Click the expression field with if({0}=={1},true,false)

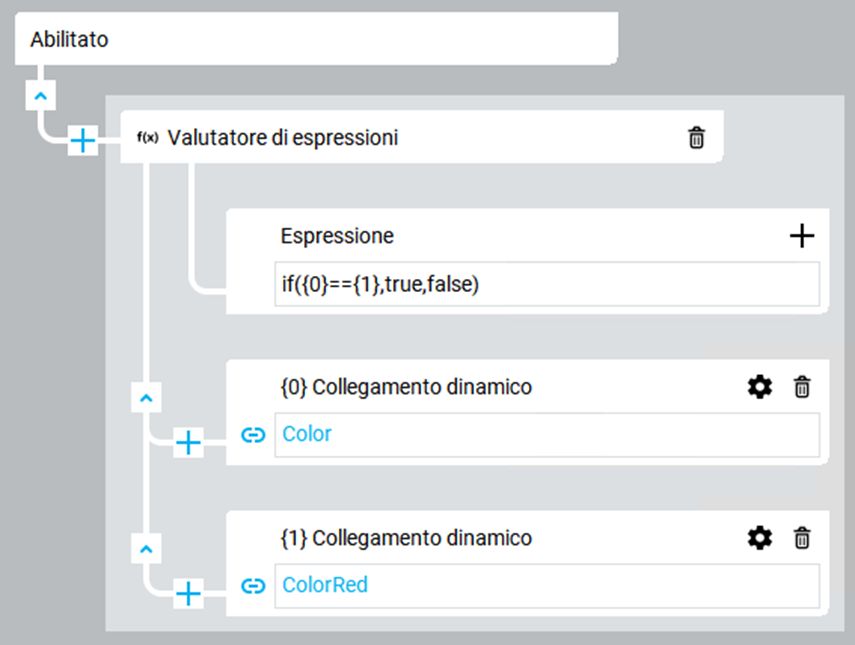coord(547,284)
